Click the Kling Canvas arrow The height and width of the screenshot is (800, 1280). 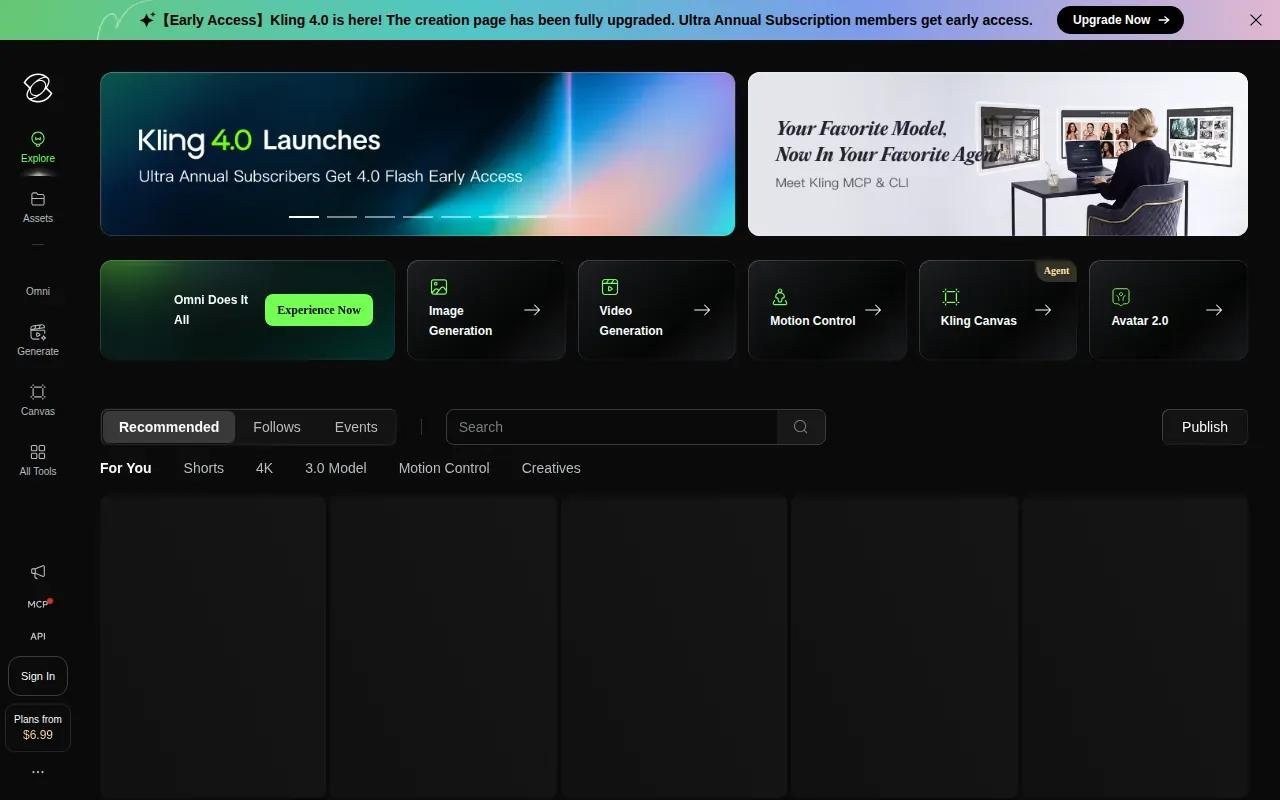point(1043,310)
